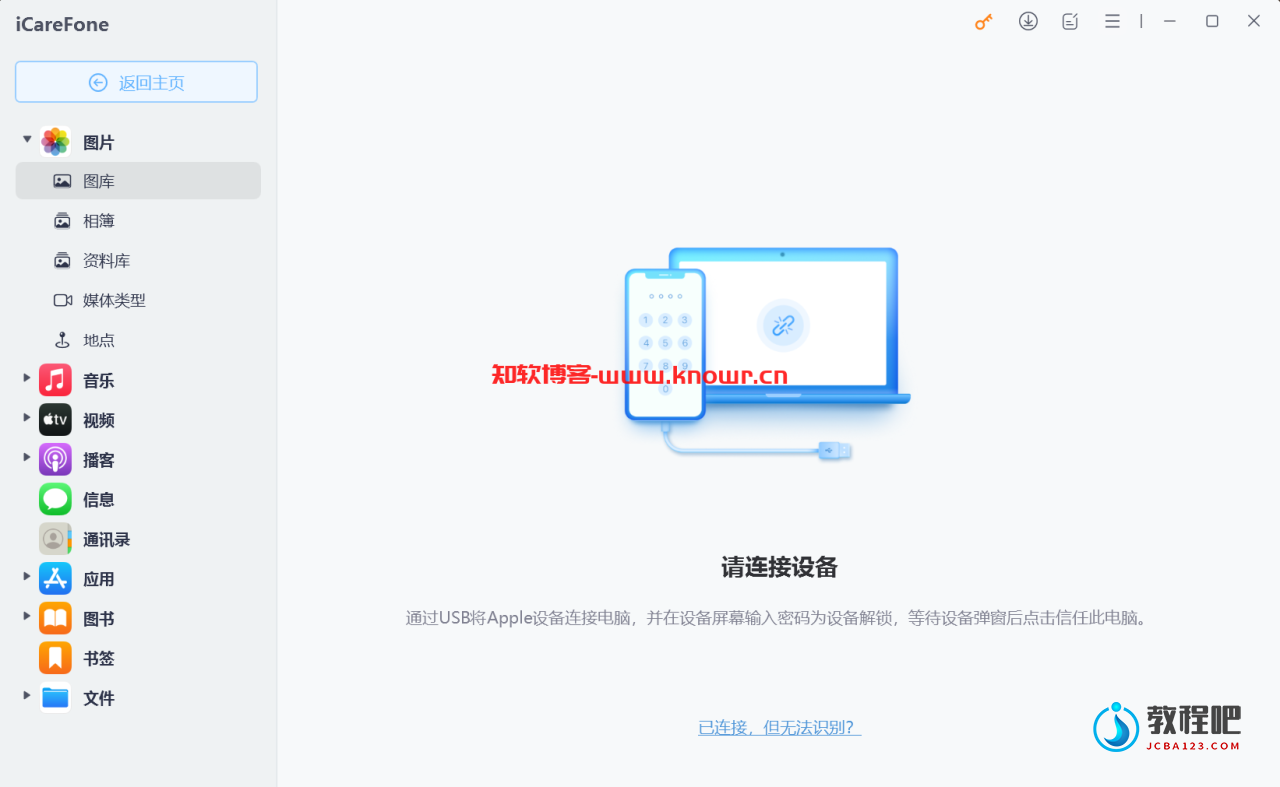Open 音乐 category label
Viewport: 1280px width, 787px height.
pos(99,381)
